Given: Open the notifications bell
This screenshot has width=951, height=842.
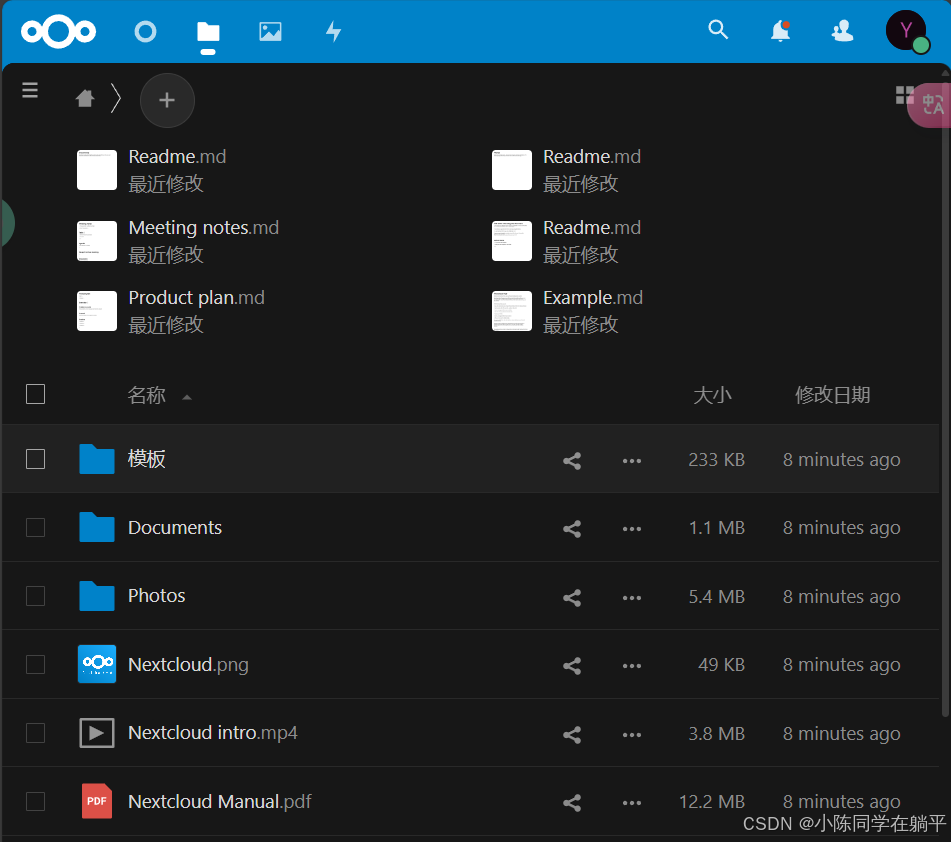Looking at the screenshot, I should pos(781,30).
